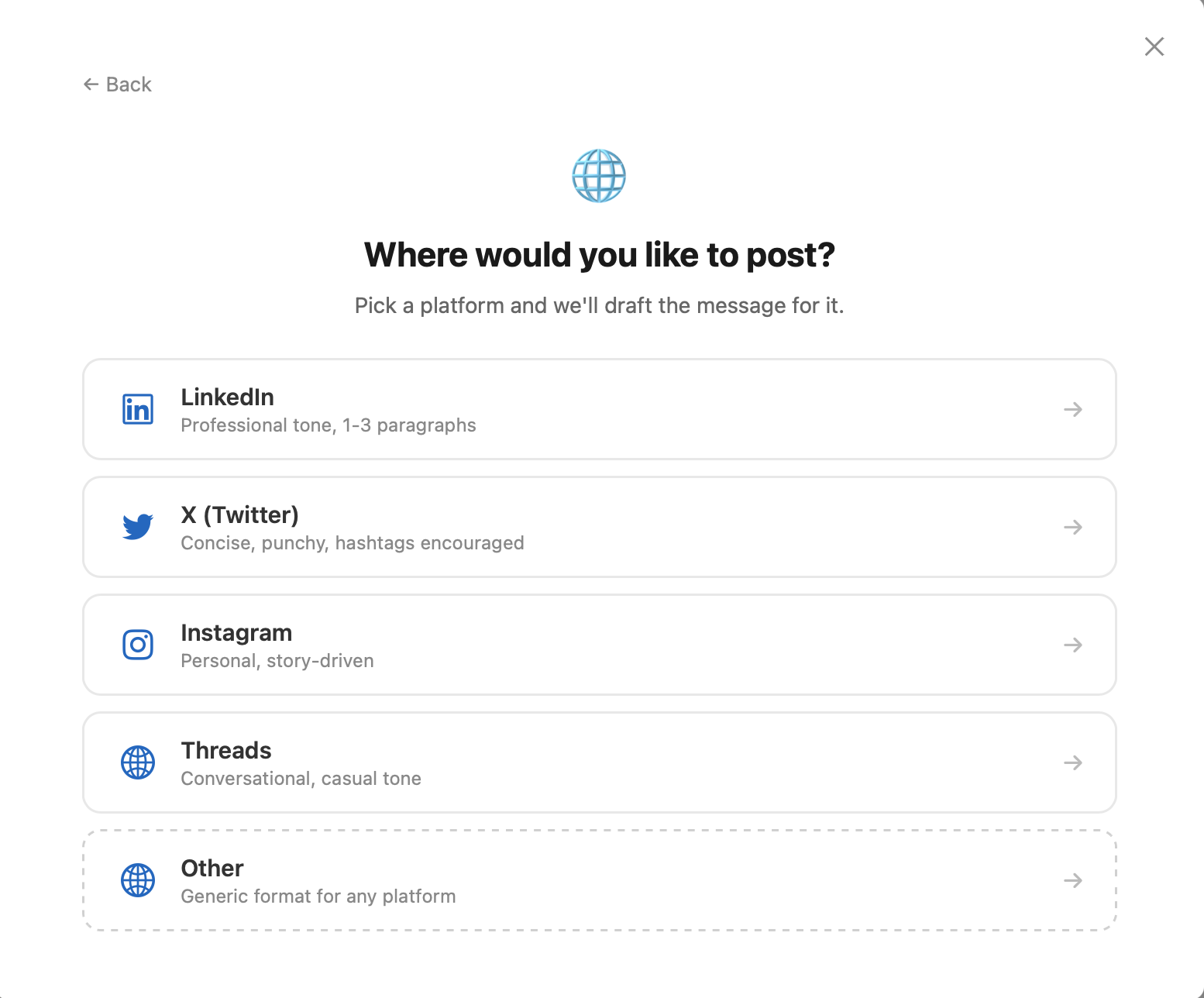This screenshot has width=1204, height=998.
Task: Choose the LinkedIn platform title
Action: tap(228, 397)
